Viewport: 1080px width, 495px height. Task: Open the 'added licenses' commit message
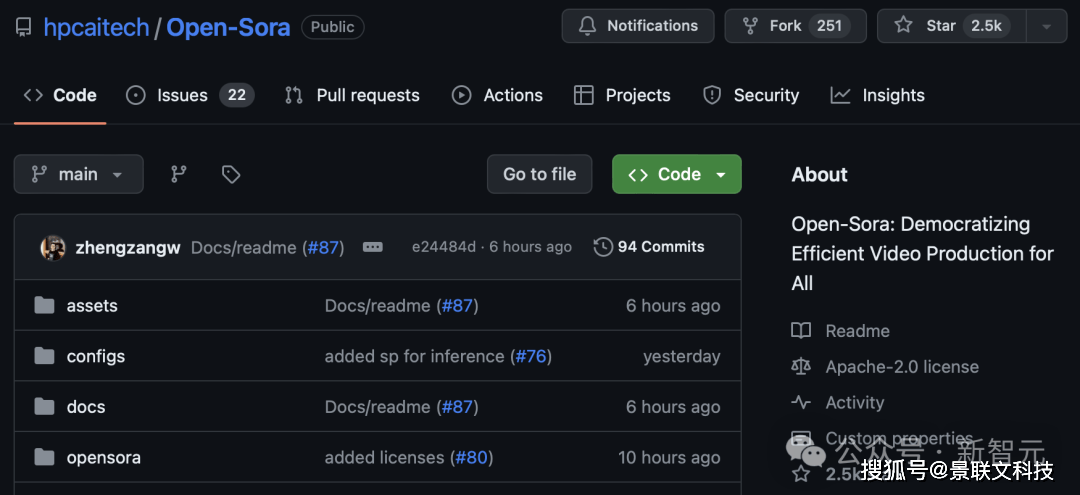click(x=384, y=458)
